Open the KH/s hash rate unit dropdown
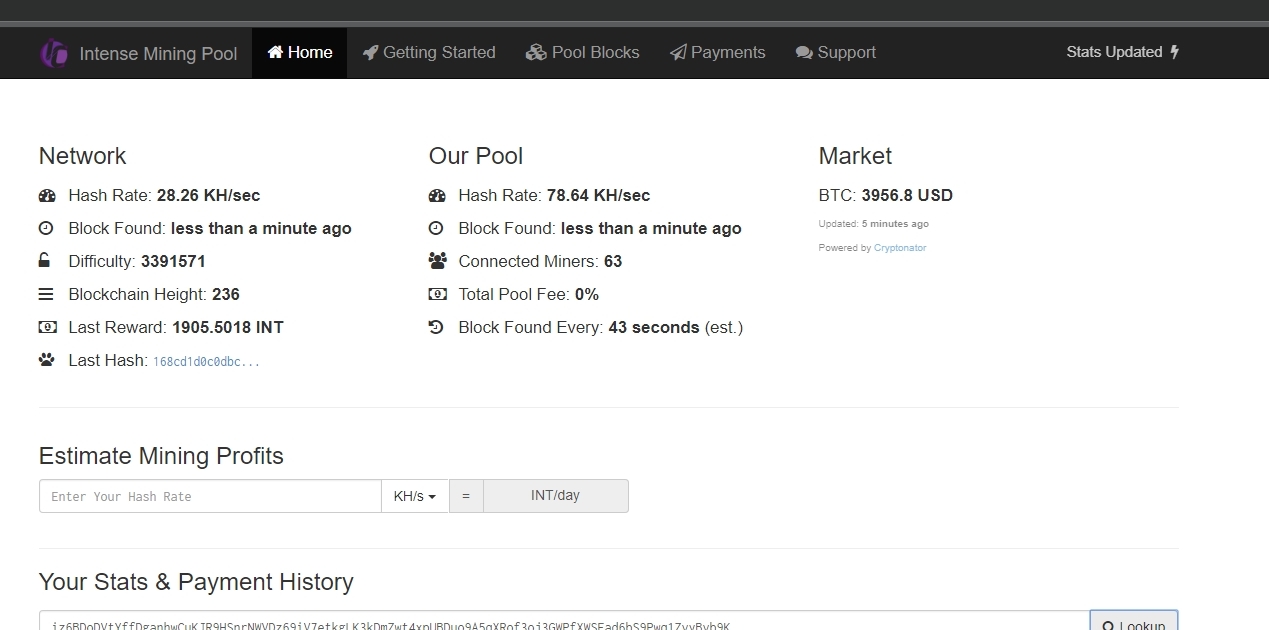This screenshot has width=1269, height=630. point(415,496)
